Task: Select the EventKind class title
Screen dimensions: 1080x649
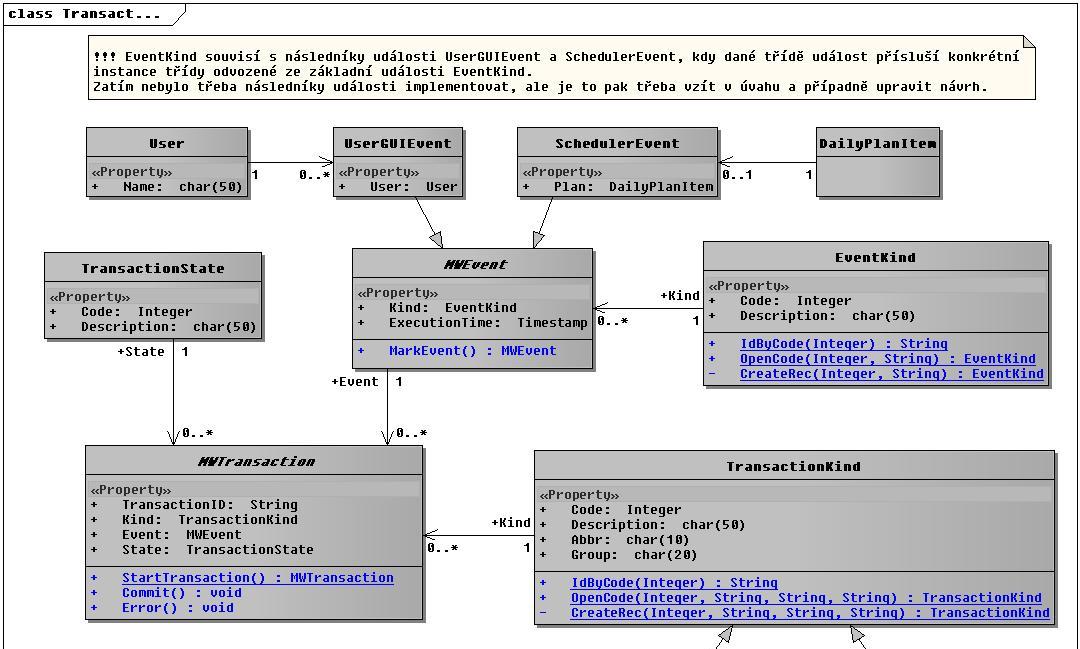Action: click(875, 257)
